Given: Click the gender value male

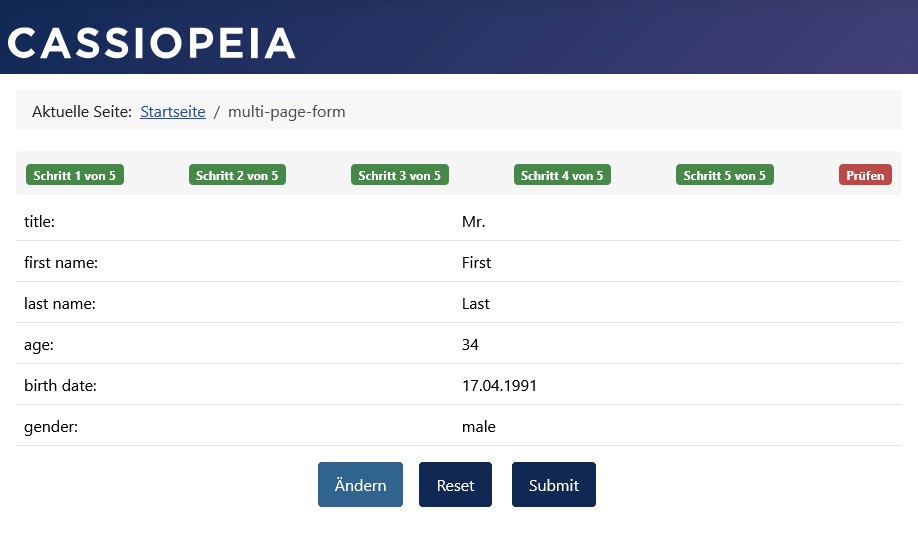Looking at the screenshot, I should (x=478, y=427).
